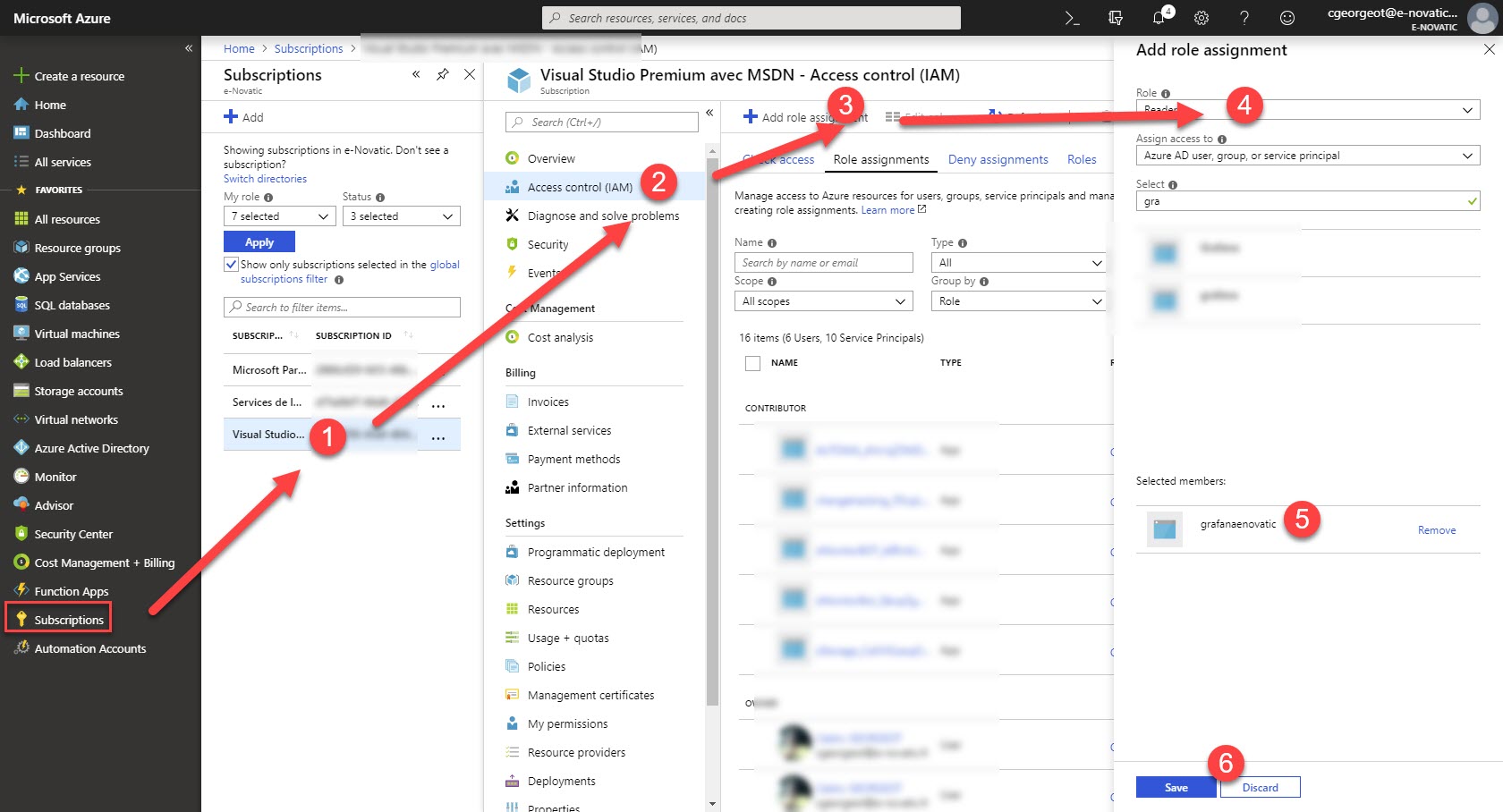1503x812 pixels.
Task: Remove grafanaenovatic from selected members
Action: pos(1437,530)
